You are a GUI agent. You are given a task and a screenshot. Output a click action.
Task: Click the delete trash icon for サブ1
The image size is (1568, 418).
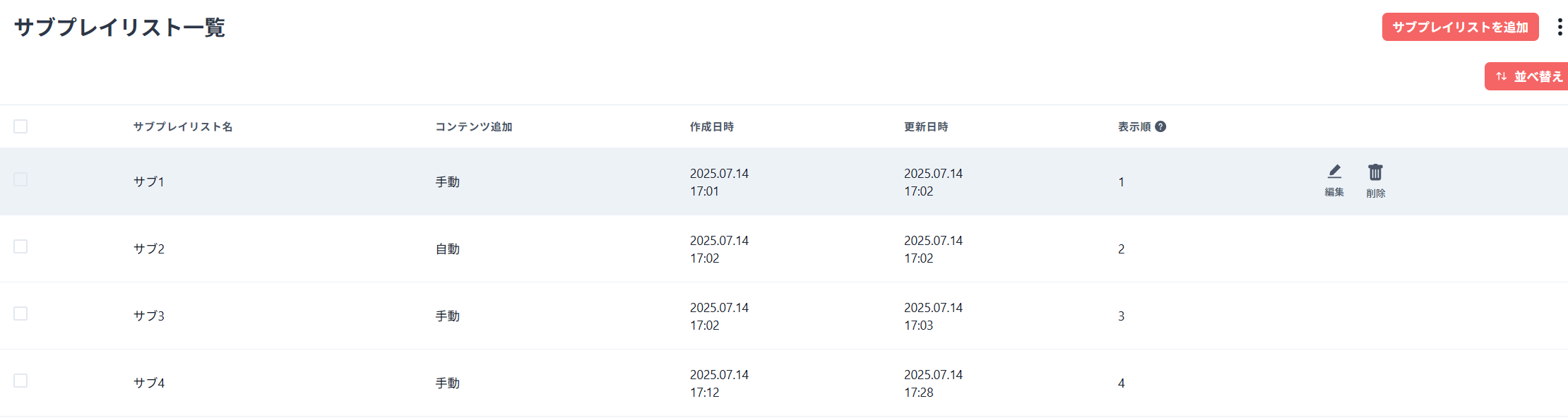click(x=1375, y=173)
